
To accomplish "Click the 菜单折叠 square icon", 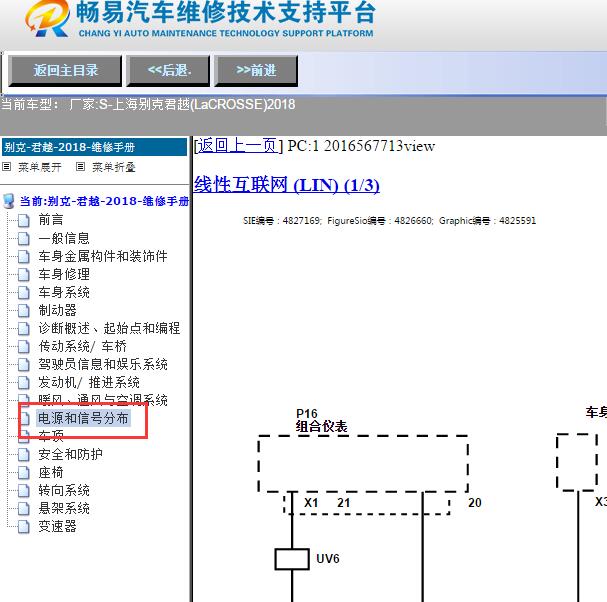I will pyautogui.click(x=81, y=167).
